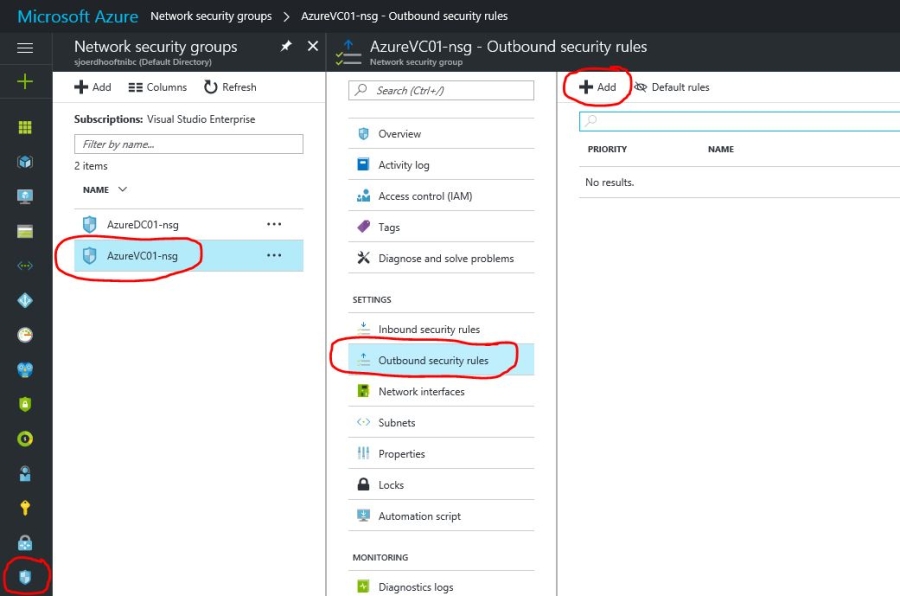Sort rules by NAME column header

(x=721, y=149)
